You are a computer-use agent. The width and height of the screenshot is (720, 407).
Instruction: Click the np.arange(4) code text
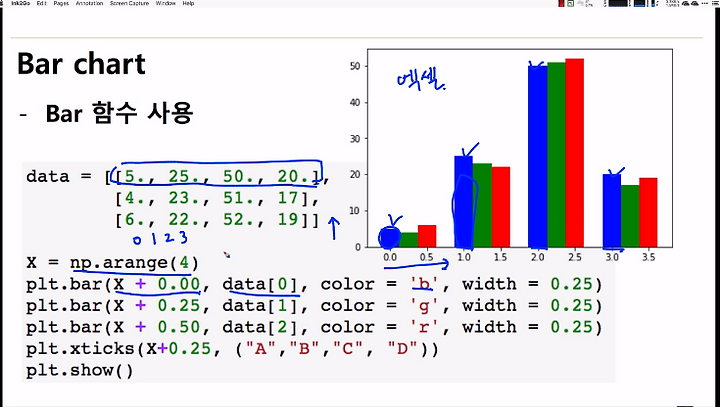click(134, 263)
